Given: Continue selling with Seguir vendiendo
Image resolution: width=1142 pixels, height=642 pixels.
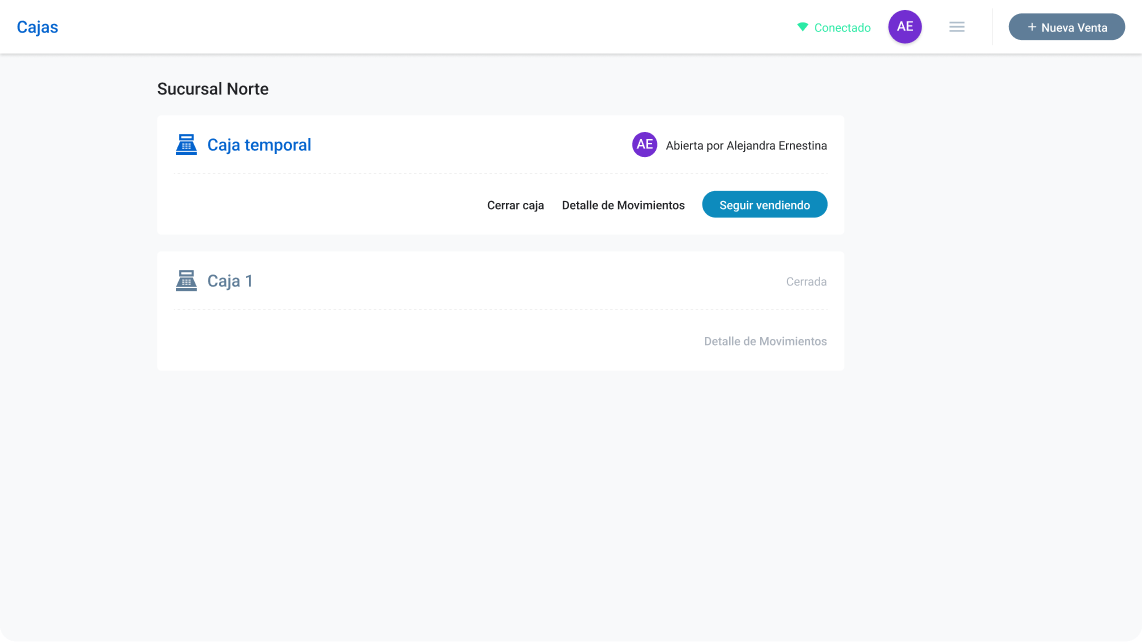Looking at the screenshot, I should click(764, 205).
